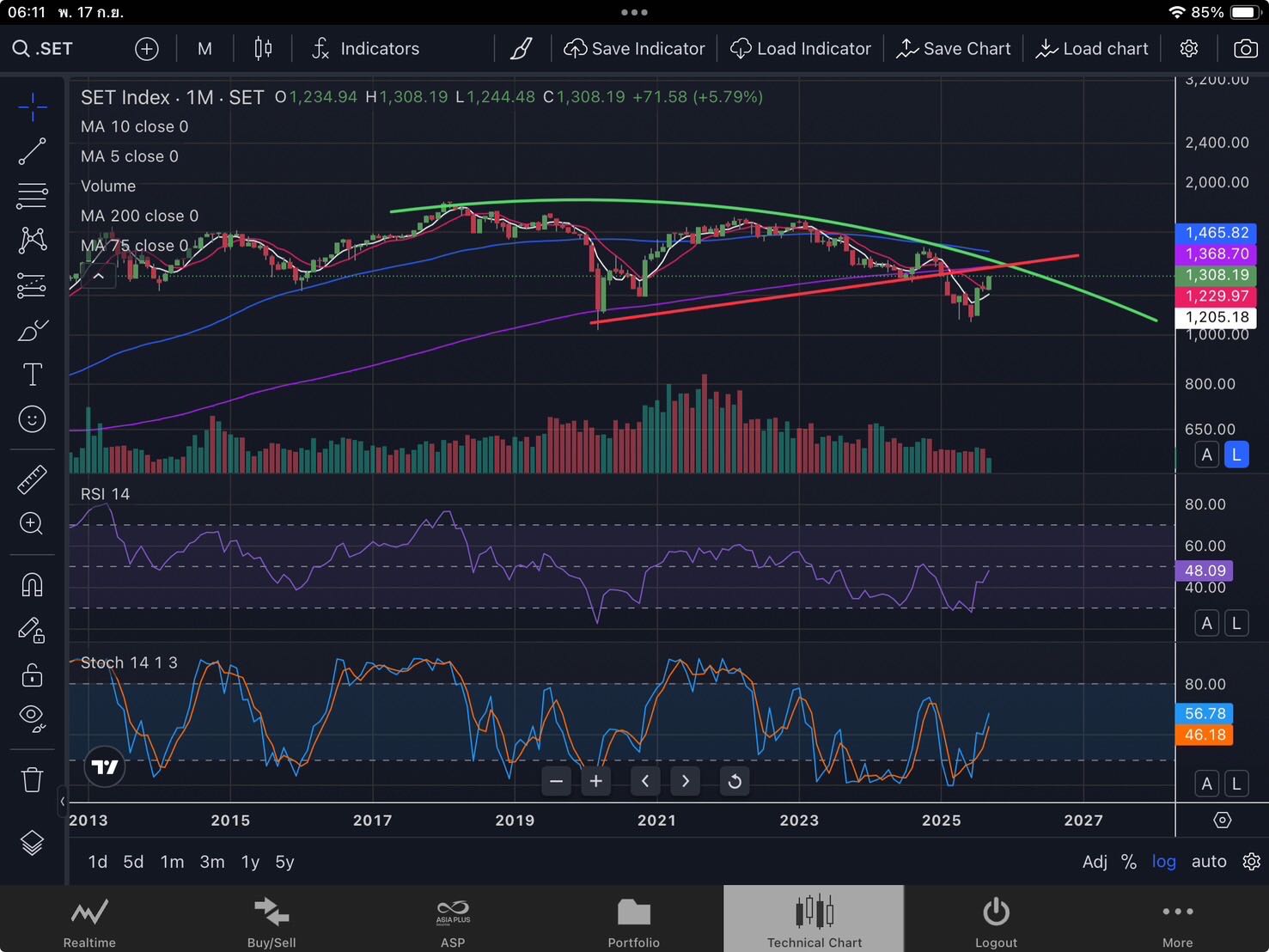
Task: Select the 5d date range
Action: (133, 862)
